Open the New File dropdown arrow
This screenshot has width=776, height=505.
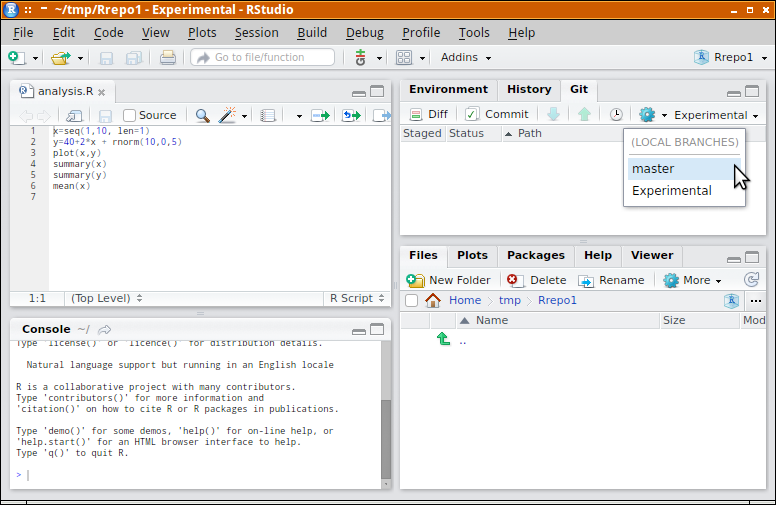pyautogui.click(x=35, y=58)
